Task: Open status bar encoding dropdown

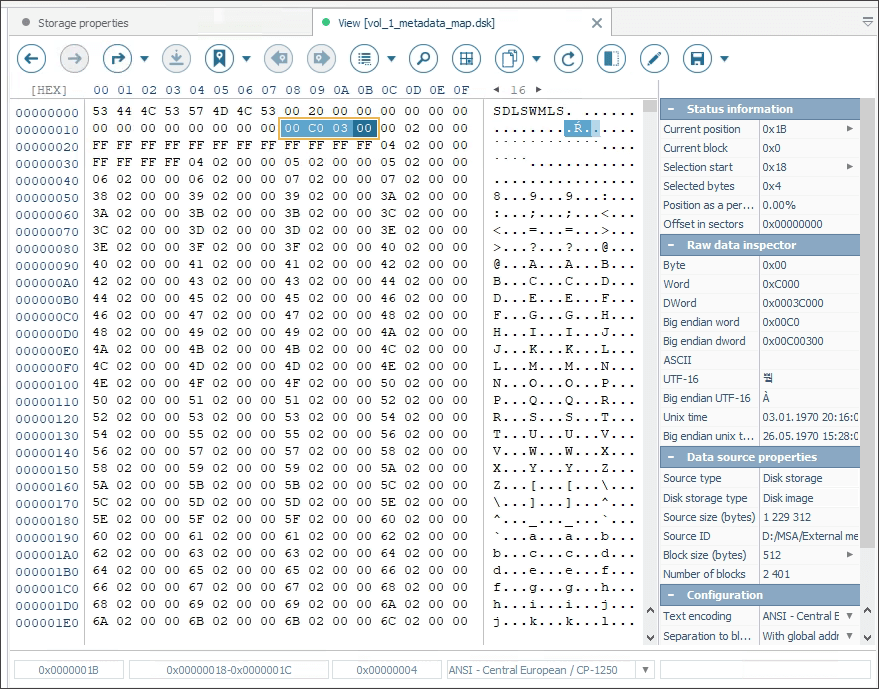Action: pos(645,670)
